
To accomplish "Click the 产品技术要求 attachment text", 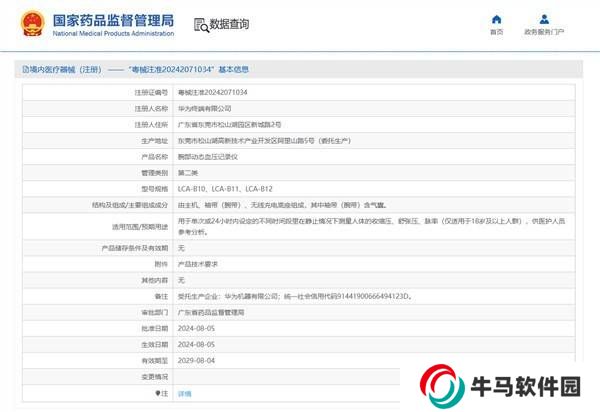I will point(198,264).
